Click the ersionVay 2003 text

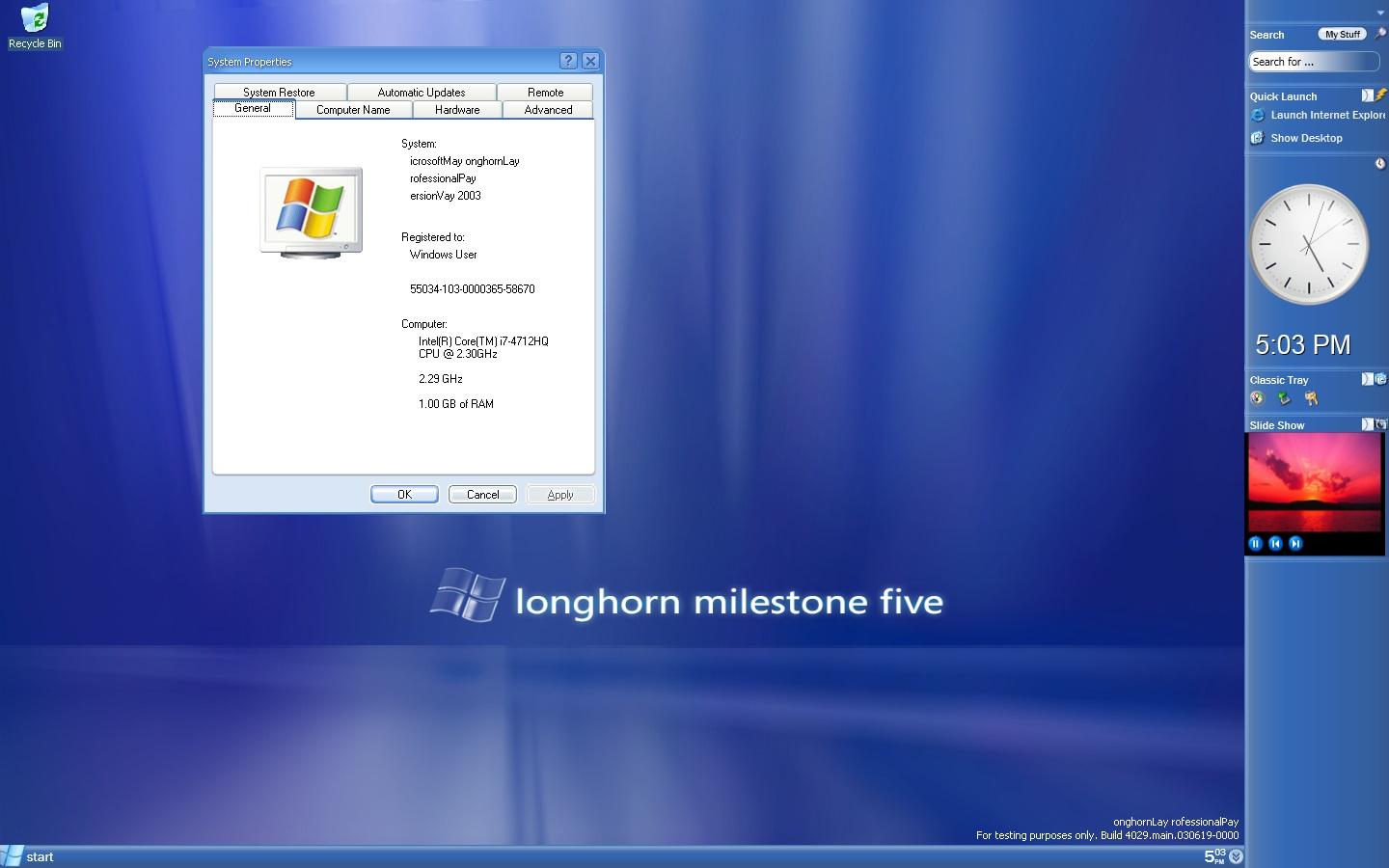pyautogui.click(x=445, y=196)
